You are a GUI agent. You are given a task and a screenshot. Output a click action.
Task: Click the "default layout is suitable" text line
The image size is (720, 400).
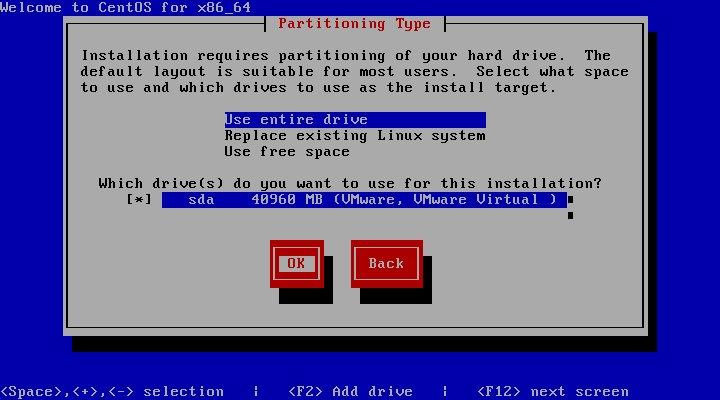(354, 72)
